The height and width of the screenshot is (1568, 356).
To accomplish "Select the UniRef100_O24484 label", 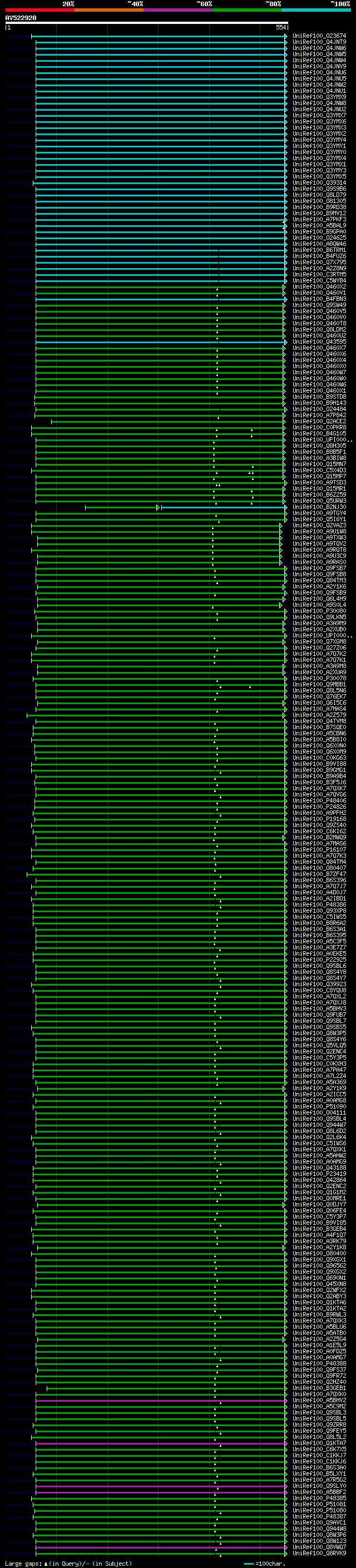I will pyautogui.click(x=319, y=409).
